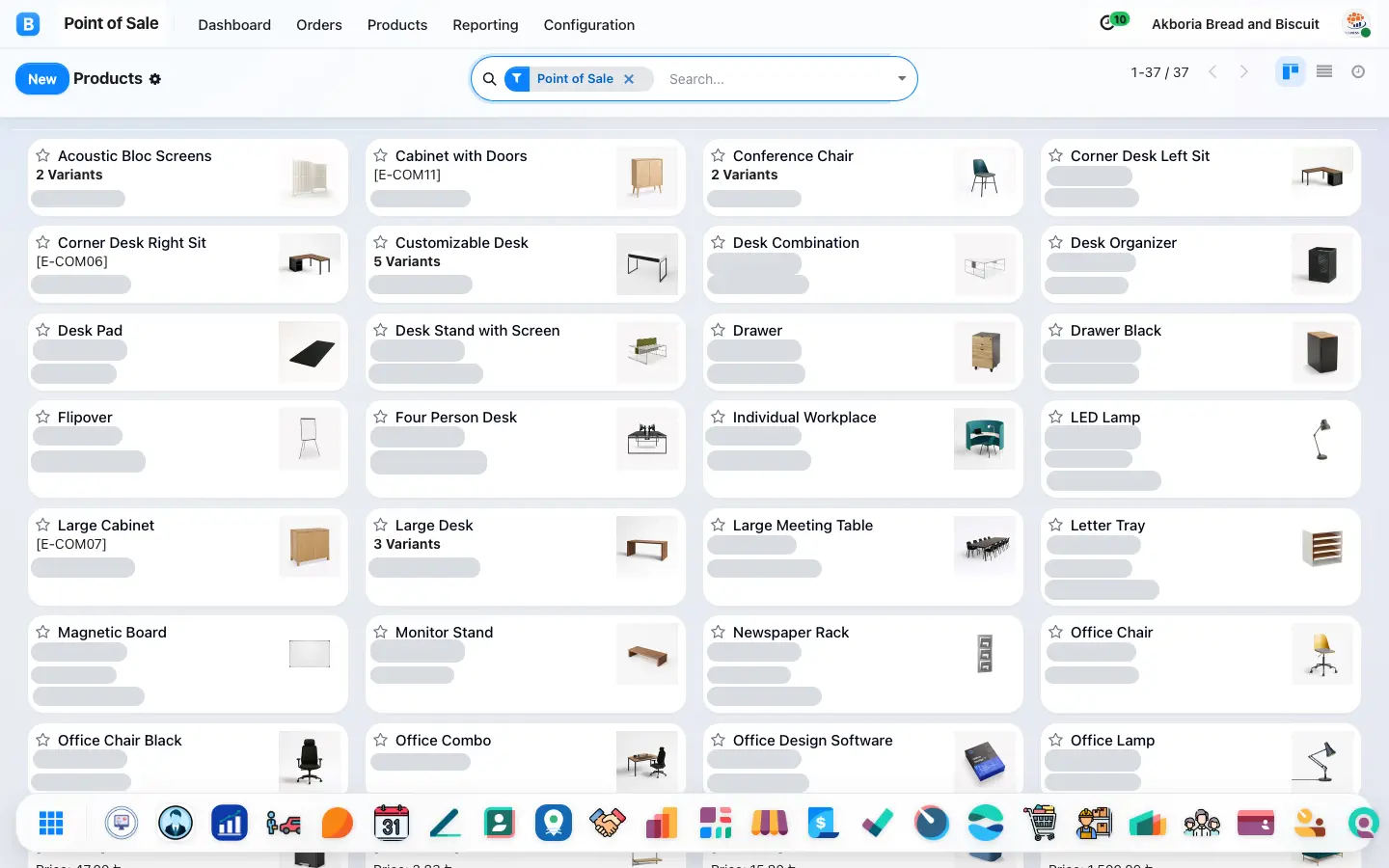
Task: Expand the search options dropdown arrow
Action: click(x=902, y=79)
